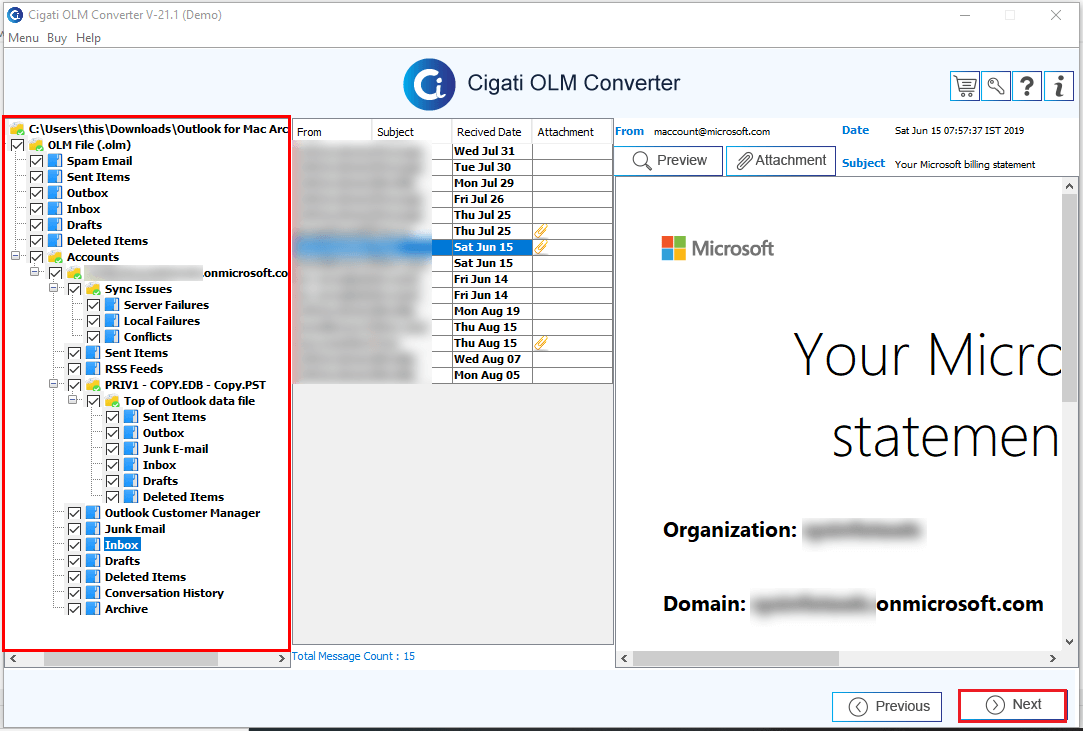
Task: Collapse the Sync Issues node
Action: [x=53, y=287]
